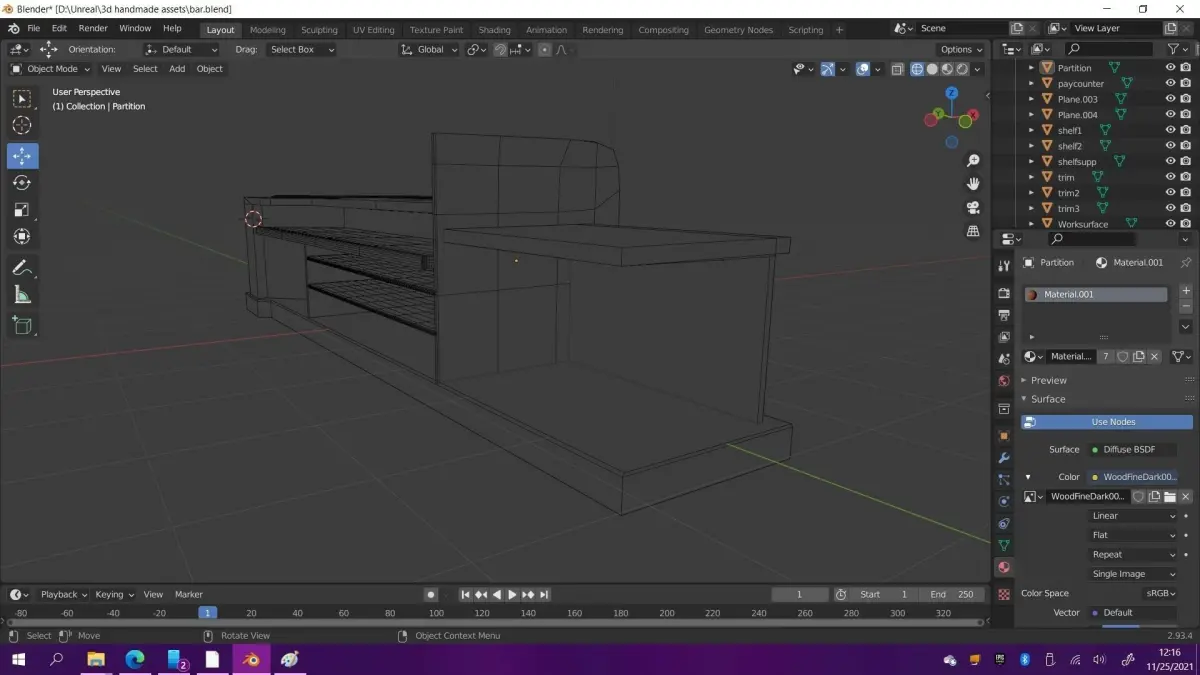Open the Flat projection dropdown
The image size is (1200, 675).
point(1133,535)
